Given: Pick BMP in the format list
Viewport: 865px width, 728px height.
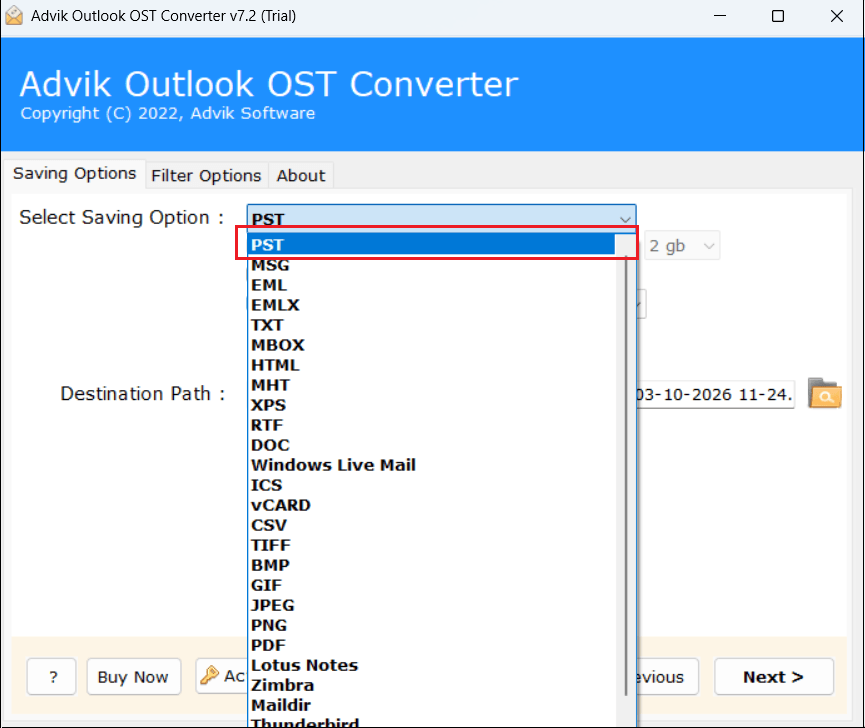Looking at the screenshot, I should pyautogui.click(x=432, y=565).
